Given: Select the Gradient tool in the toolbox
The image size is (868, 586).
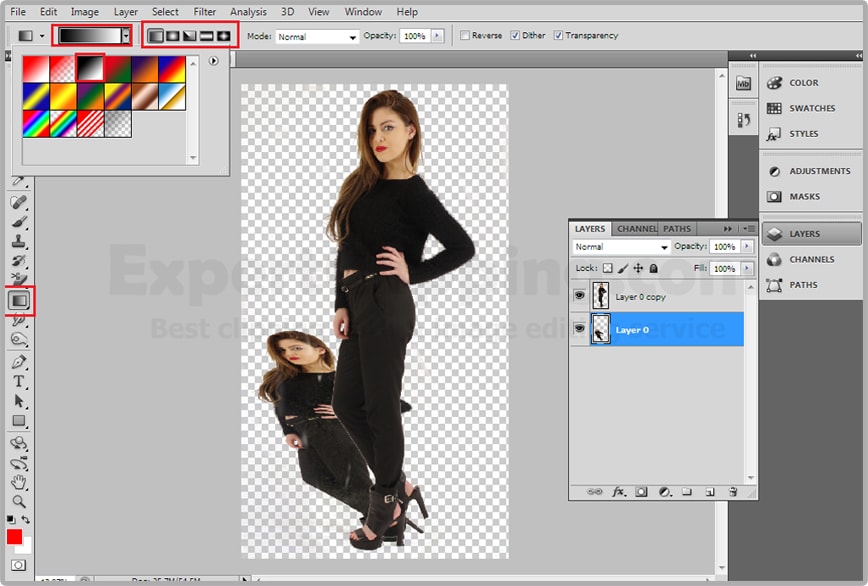Looking at the screenshot, I should 19,300.
